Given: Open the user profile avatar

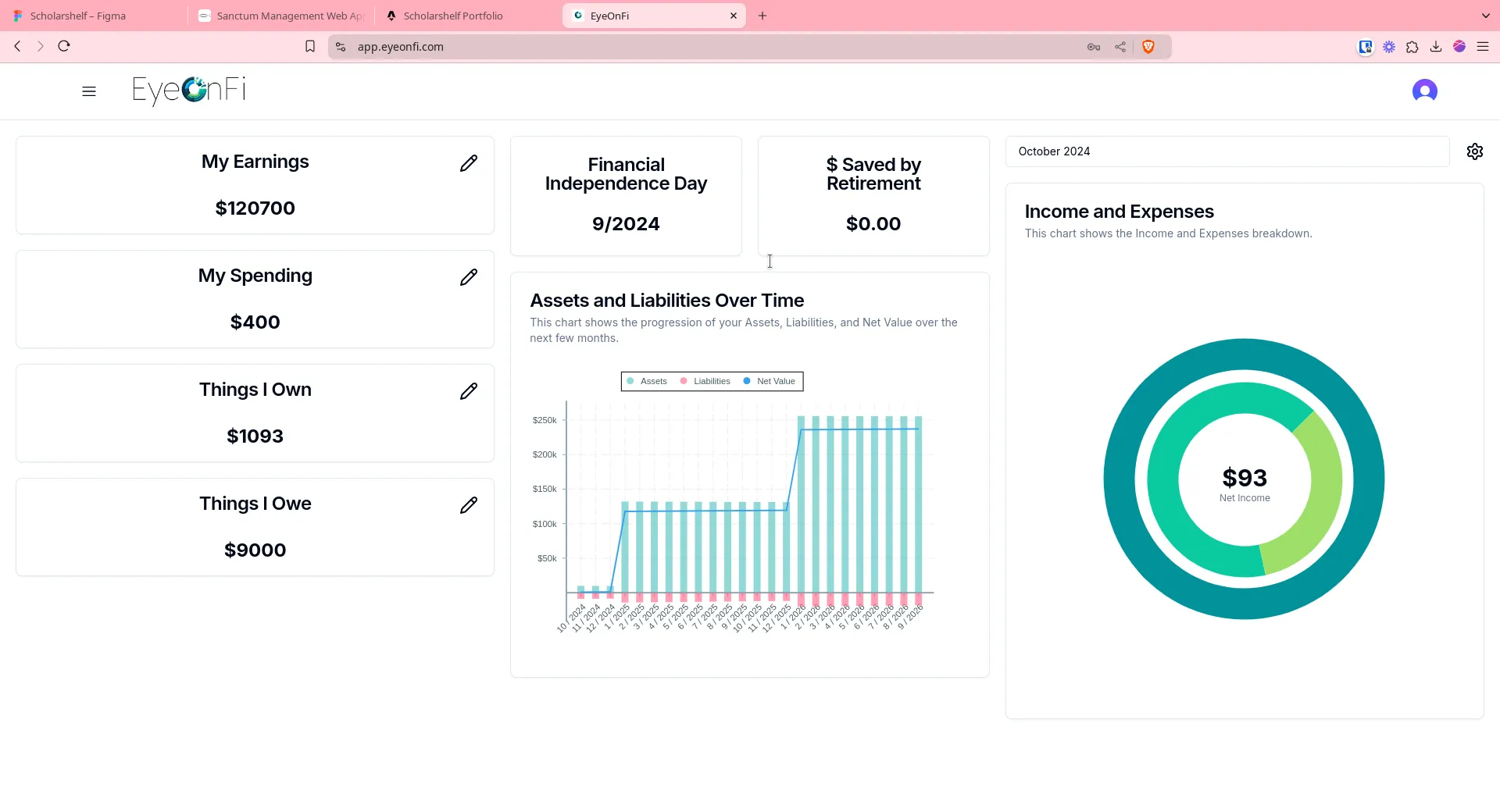Looking at the screenshot, I should [x=1425, y=91].
